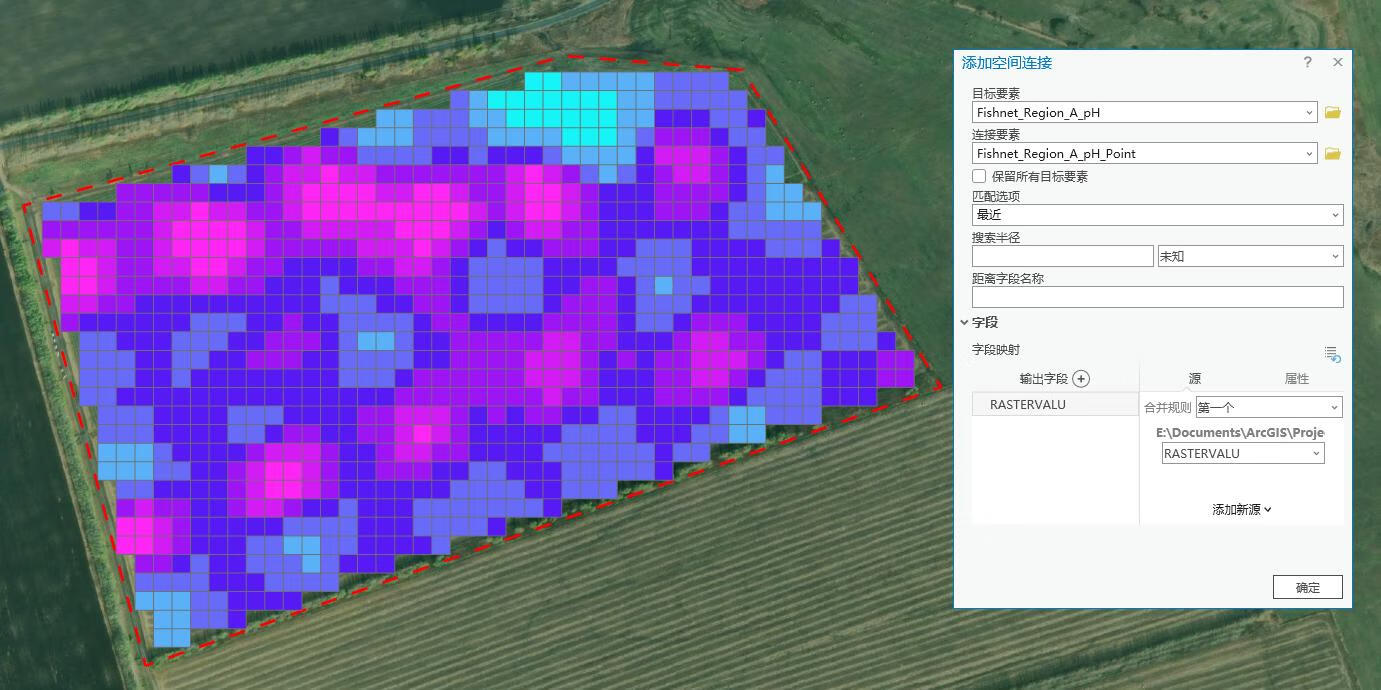The width and height of the screenshot is (1381, 690).
Task: Click the reset field mapping icon
Action: 1331,353
